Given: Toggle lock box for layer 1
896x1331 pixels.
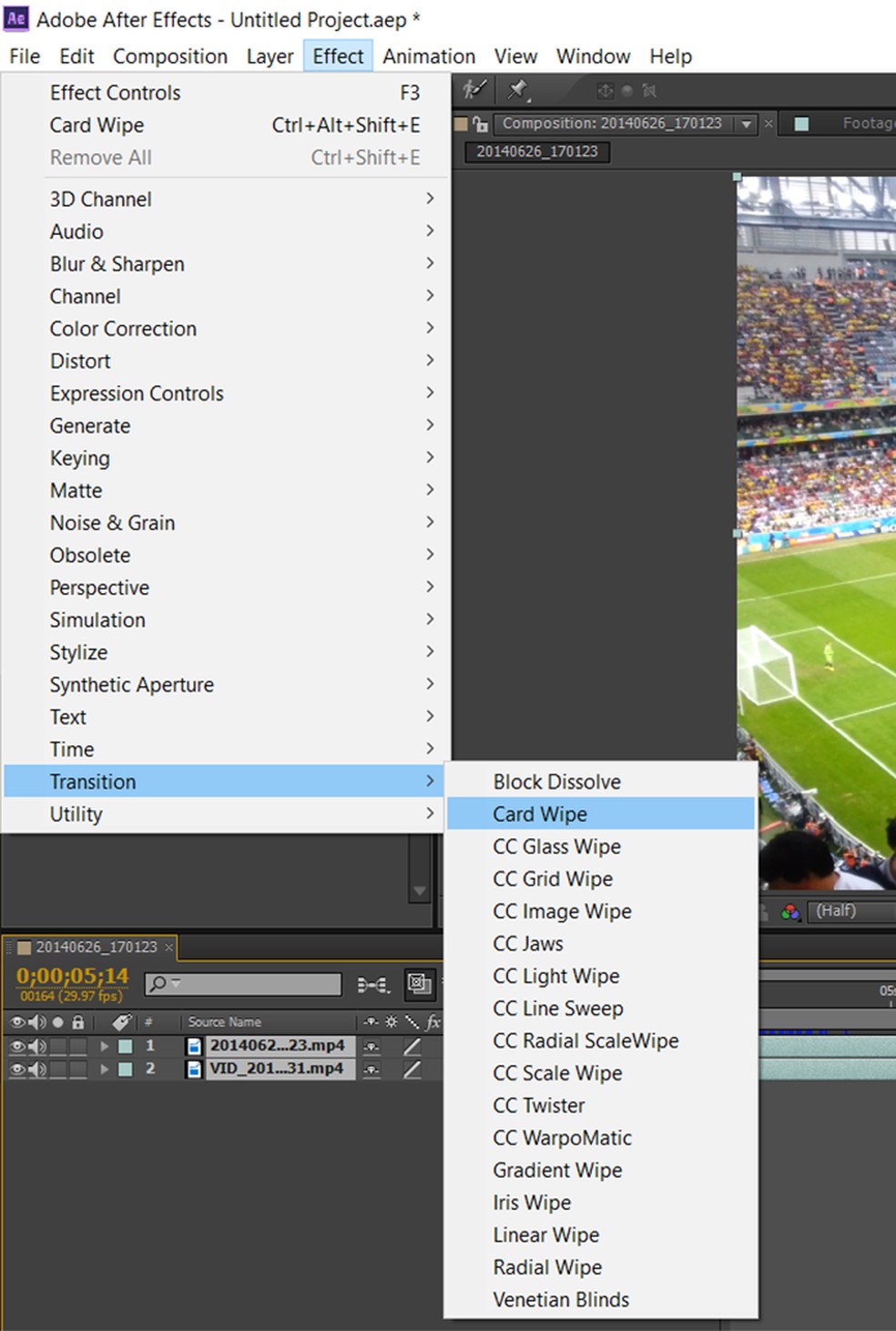Looking at the screenshot, I should point(78,1046).
